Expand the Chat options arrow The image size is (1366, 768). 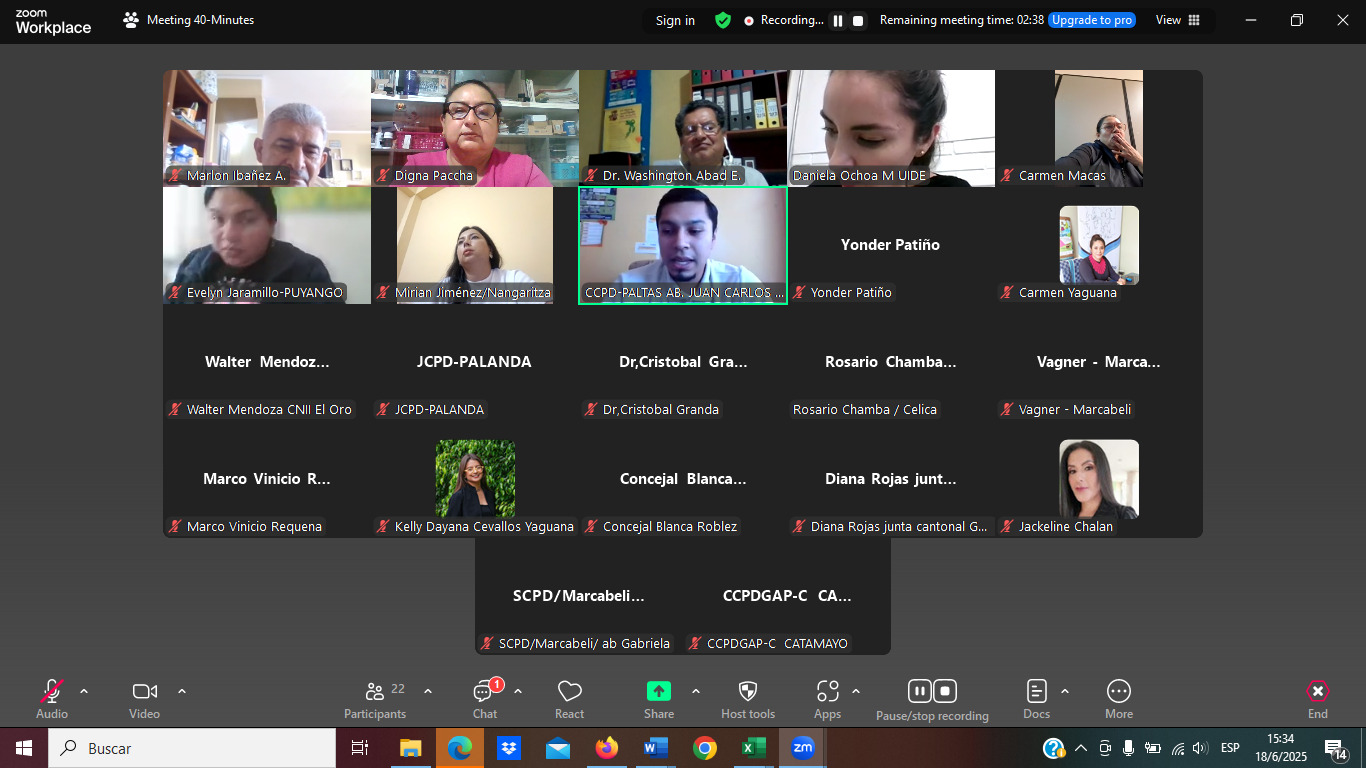pos(518,691)
